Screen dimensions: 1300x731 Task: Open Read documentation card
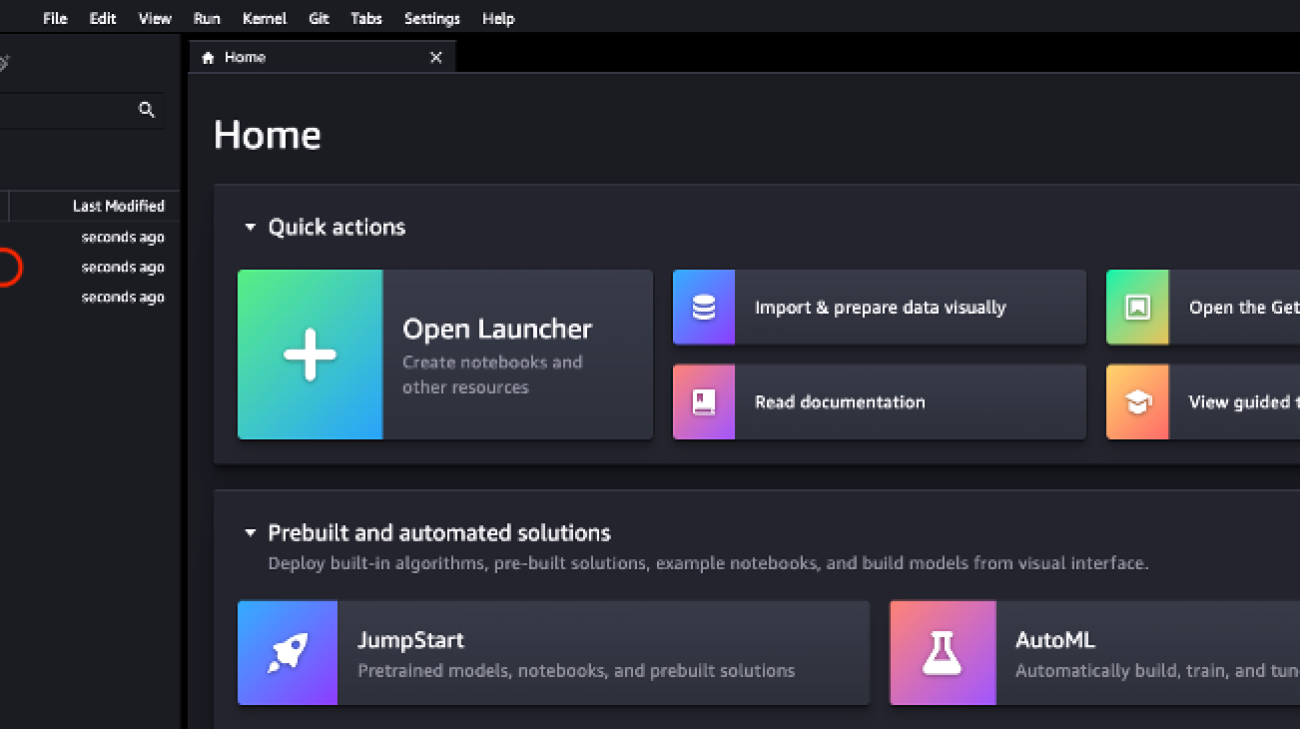(x=879, y=402)
